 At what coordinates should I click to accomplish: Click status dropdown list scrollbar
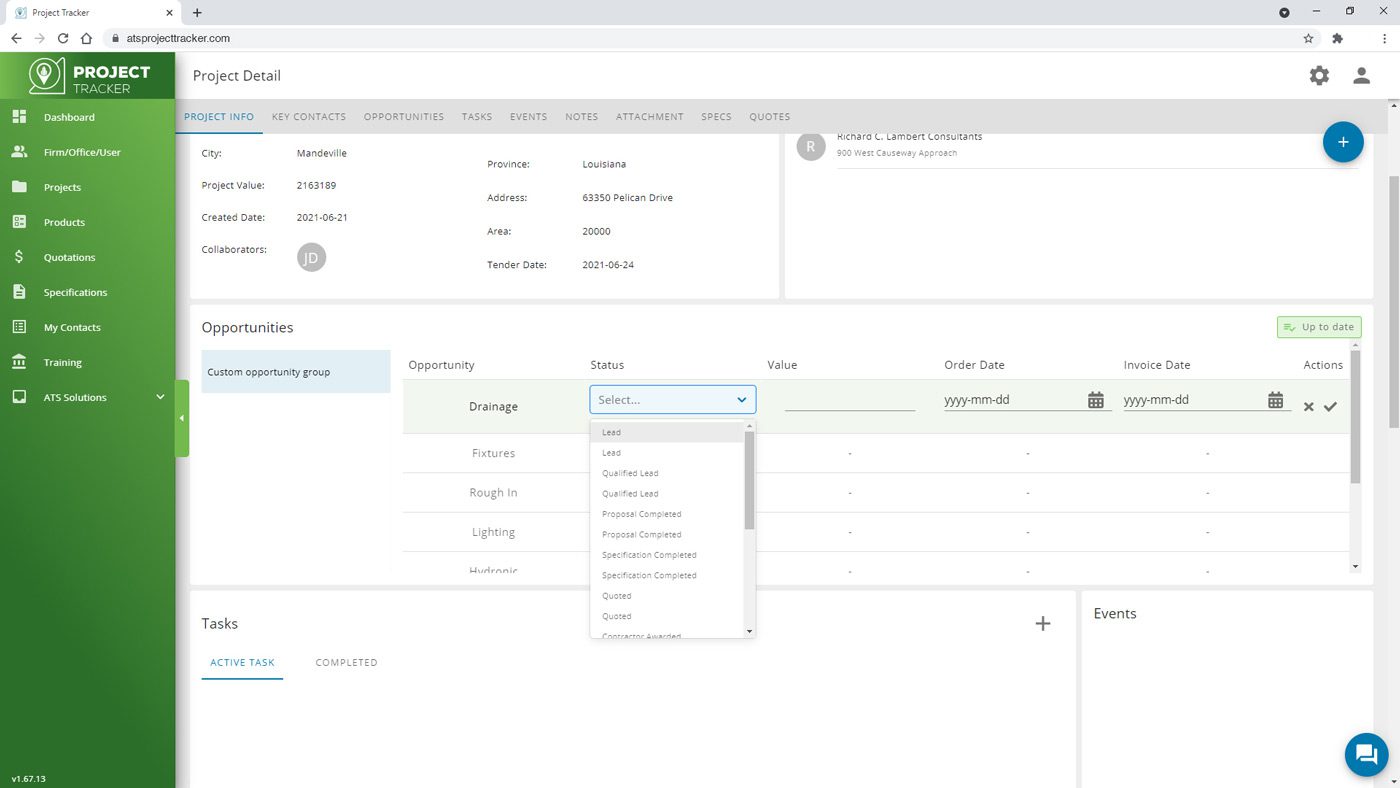pyautogui.click(x=750, y=480)
